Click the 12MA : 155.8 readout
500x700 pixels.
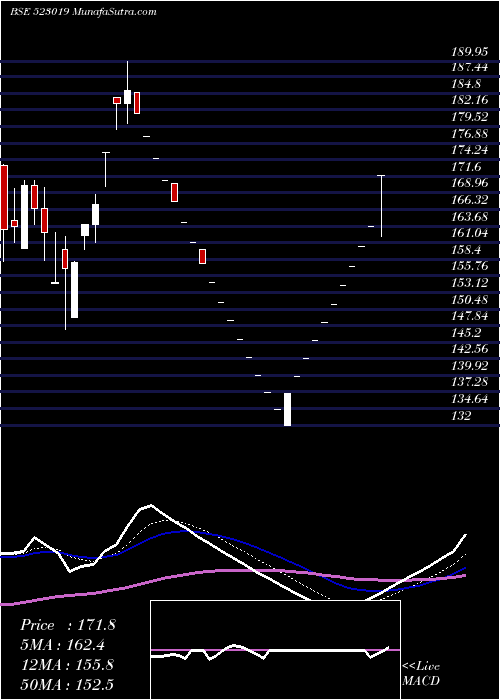(67, 665)
